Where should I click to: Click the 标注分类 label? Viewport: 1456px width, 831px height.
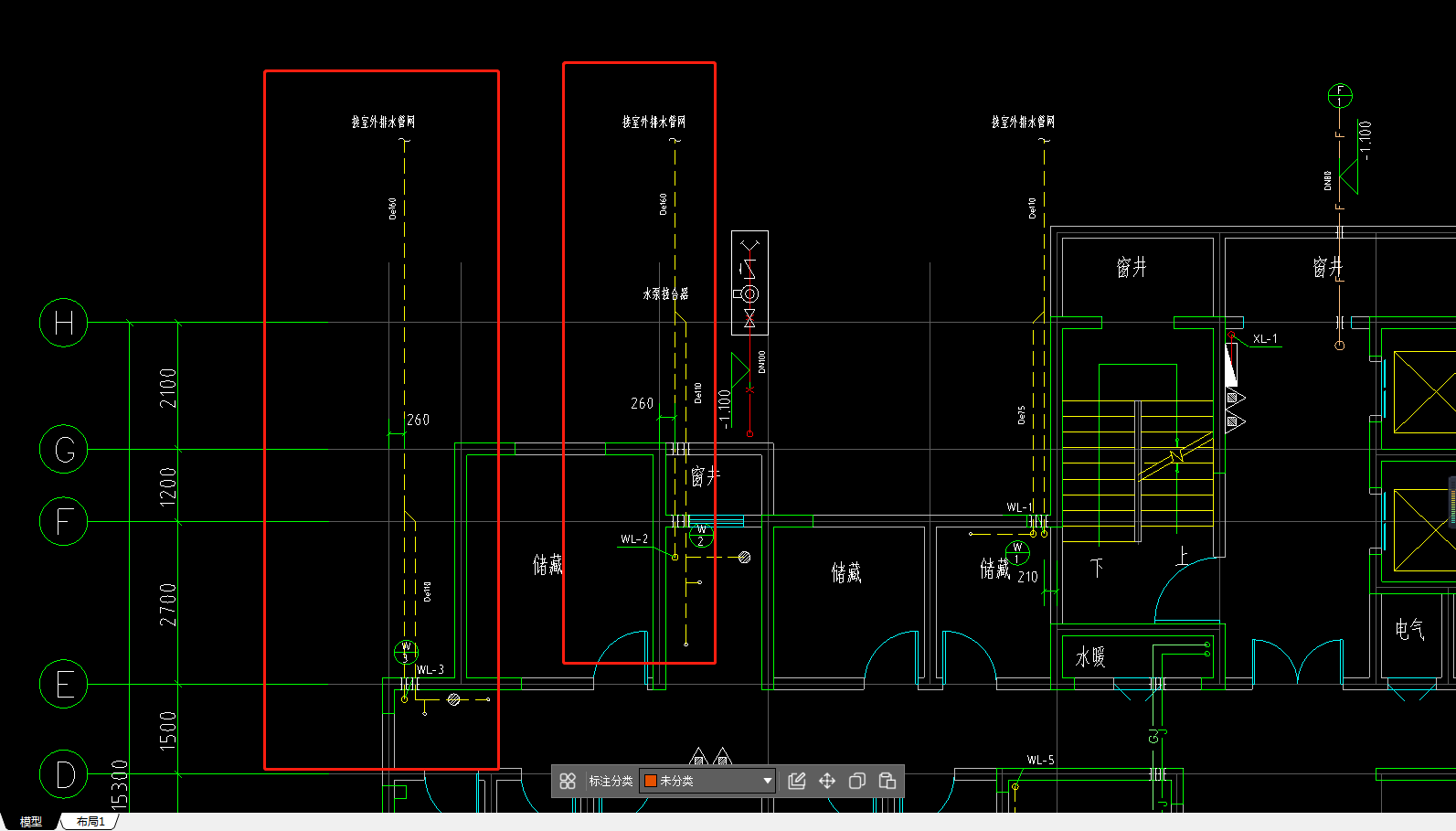point(611,781)
